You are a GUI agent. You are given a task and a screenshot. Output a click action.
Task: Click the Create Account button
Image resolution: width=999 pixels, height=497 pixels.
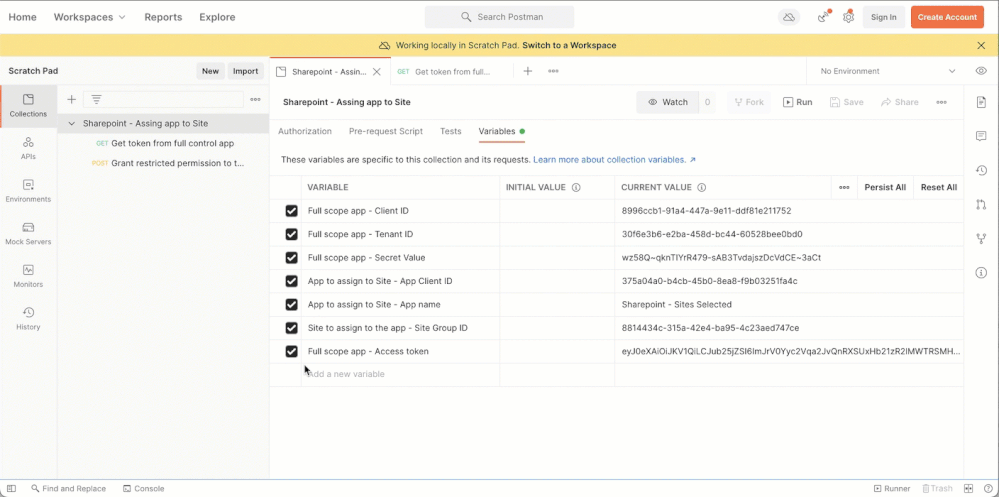[947, 17]
